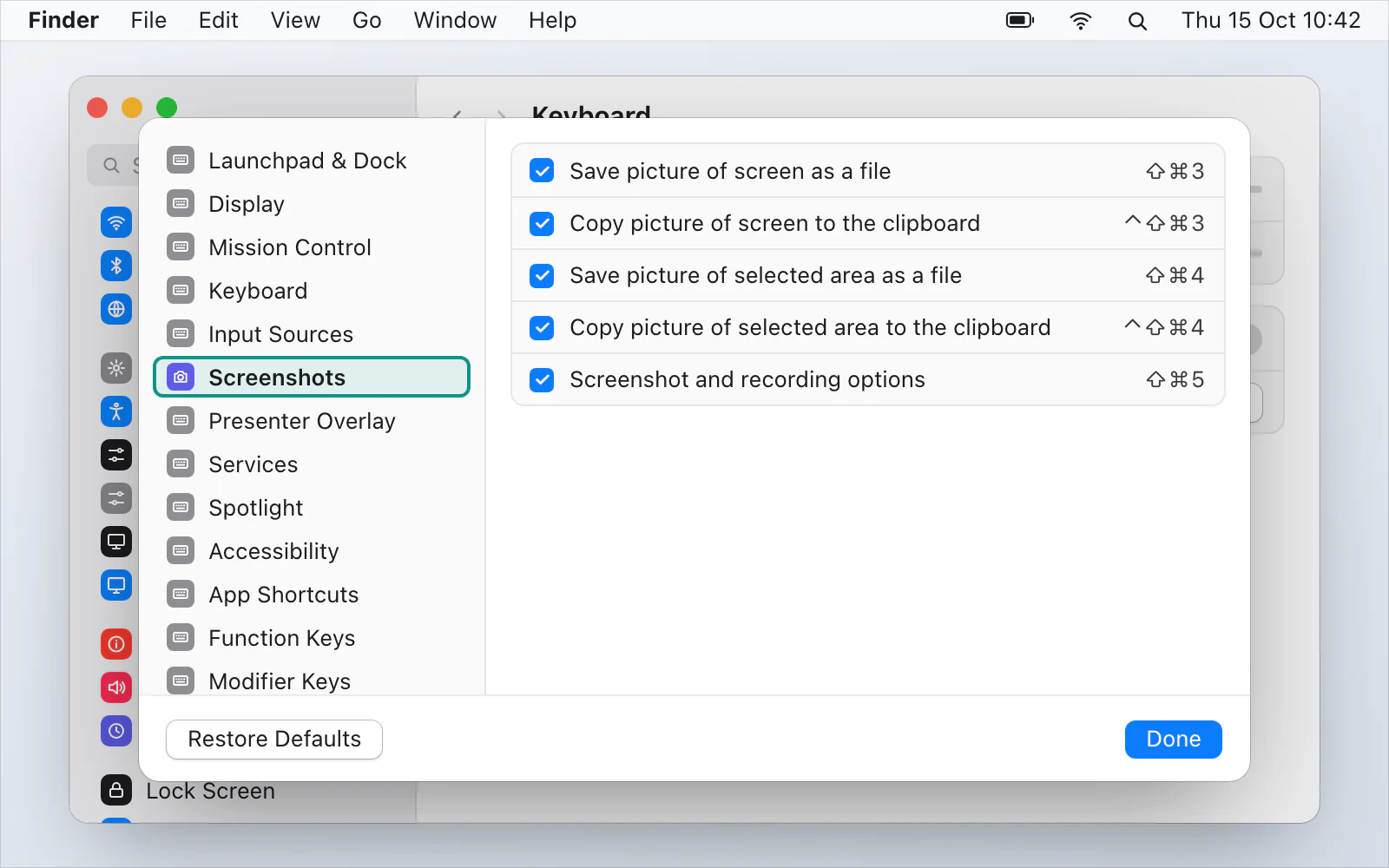The height and width of the screenshot is (868, 1389).
Task: Click the Lock Screen padlock icon
Action: (x=116, y=790)
